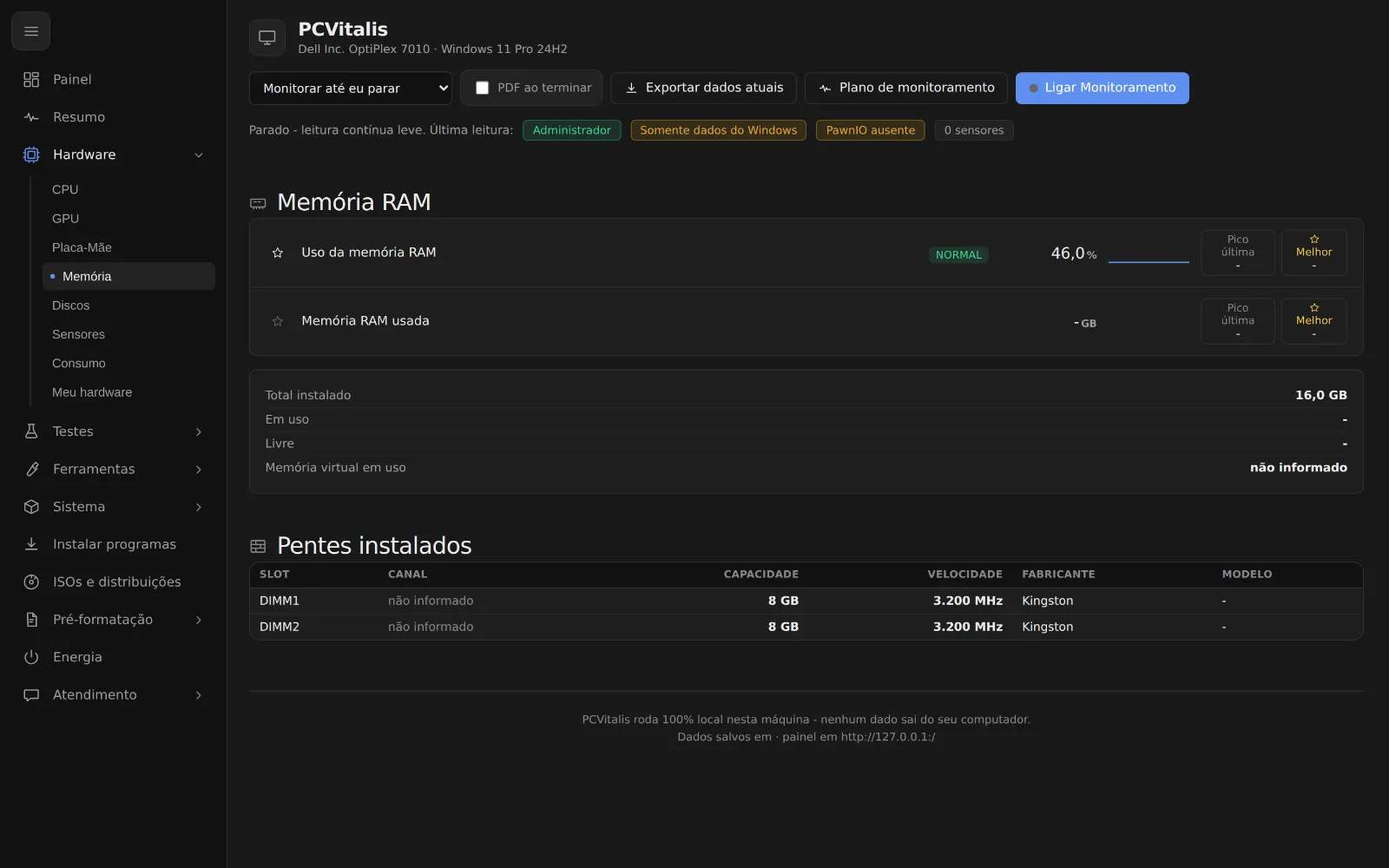This screenshot has width=1389, height=868.
Task: Click the não informado virtual memory value
Action: click(x=1299, y=468)
